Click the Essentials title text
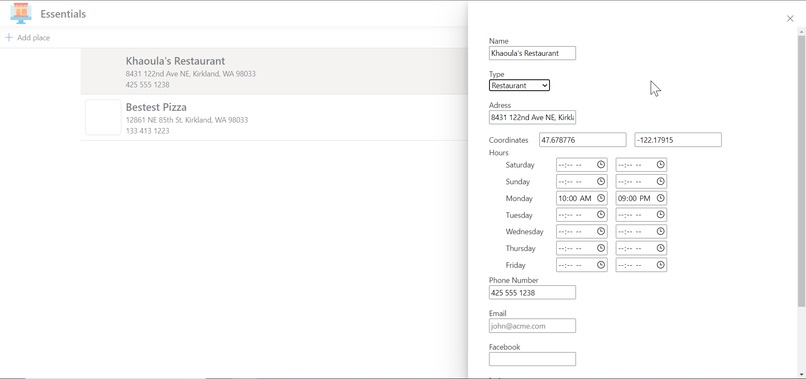This screenshot has width=806, height=379. 63,14
